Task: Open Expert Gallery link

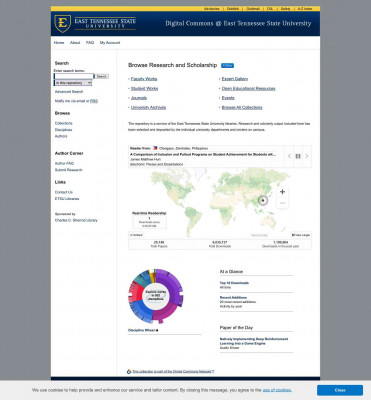Action: click(235, 79)
